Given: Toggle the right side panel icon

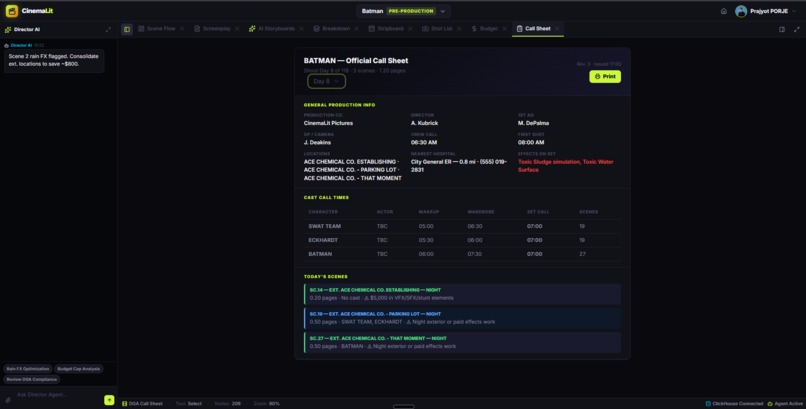Looking at the screenshot, I should (782, 29).
